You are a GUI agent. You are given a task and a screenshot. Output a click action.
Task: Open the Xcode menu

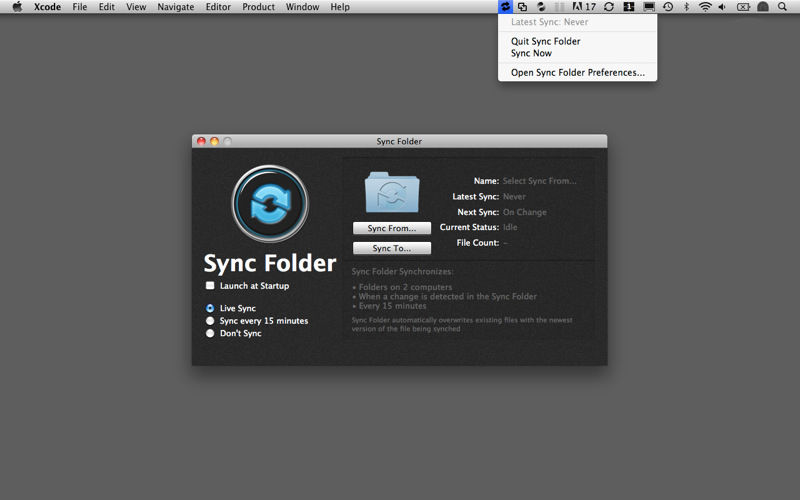(x=47, y=7)
